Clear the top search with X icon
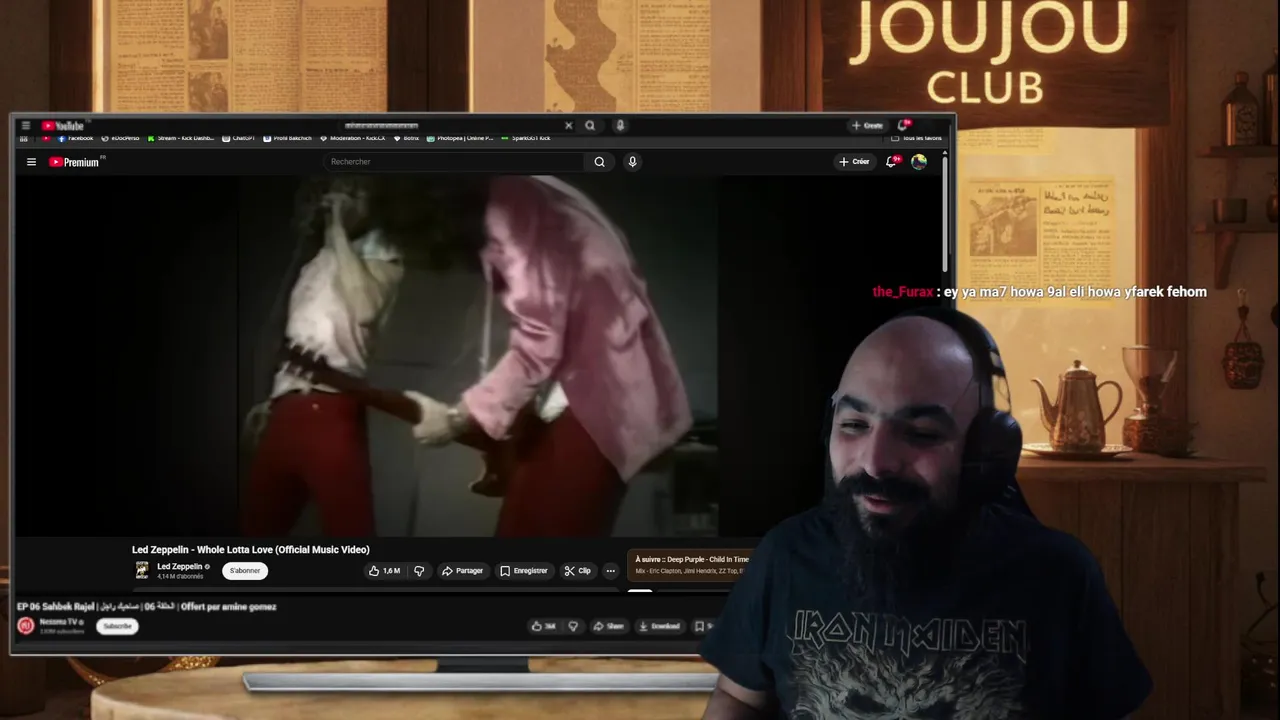The width and height of the screenshot is (1280, 720). [x=568, y=126]
